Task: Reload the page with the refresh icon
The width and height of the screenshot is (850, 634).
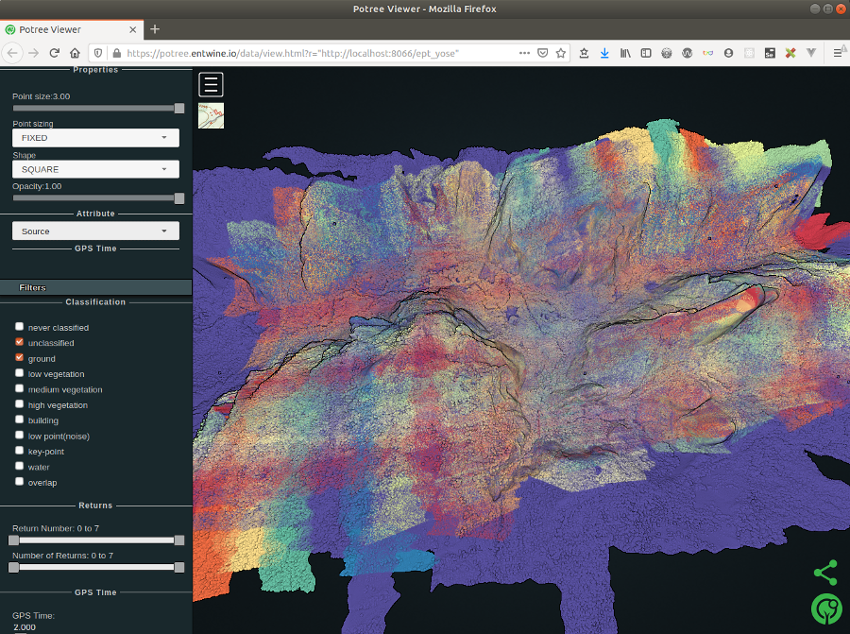Action: 54,53
